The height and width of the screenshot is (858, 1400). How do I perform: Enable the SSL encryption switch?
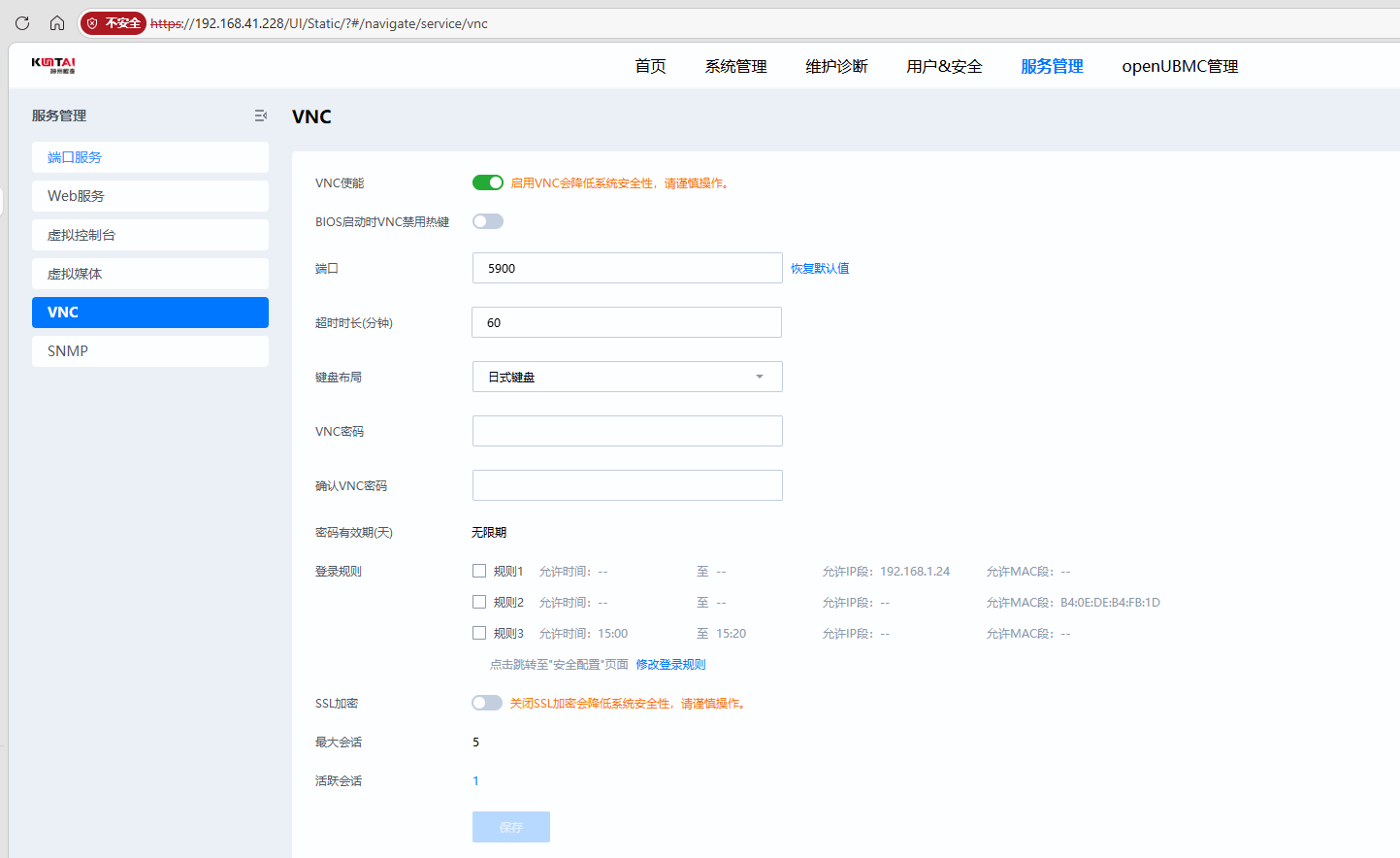(487, 703)
